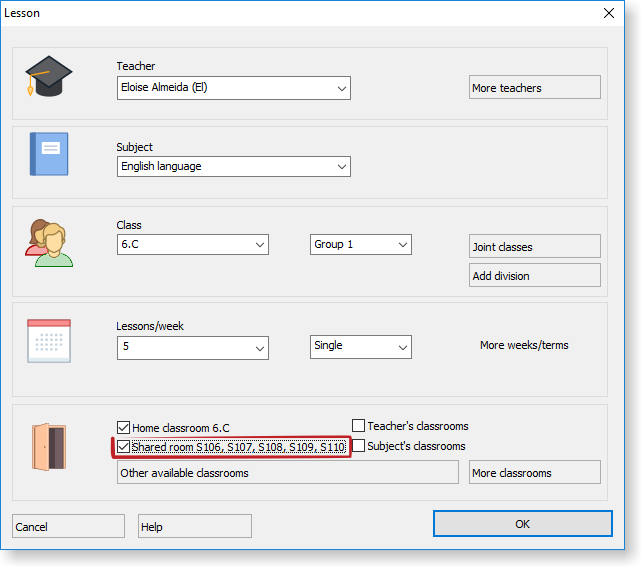
Task: Open the Lessons/week count dropdown
Action: (x=259, y=347)
